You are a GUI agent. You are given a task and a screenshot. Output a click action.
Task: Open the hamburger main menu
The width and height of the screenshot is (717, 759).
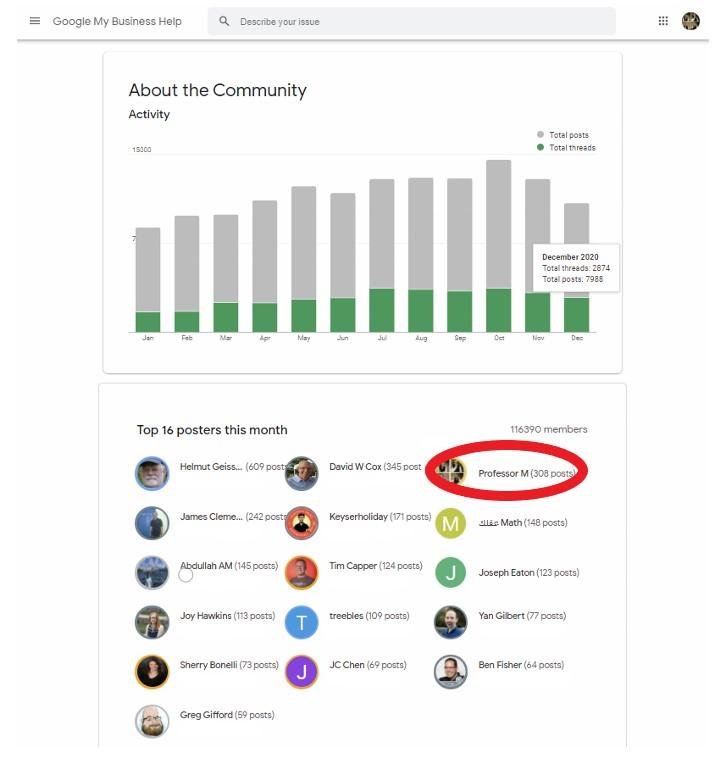(x=35, y=21)
